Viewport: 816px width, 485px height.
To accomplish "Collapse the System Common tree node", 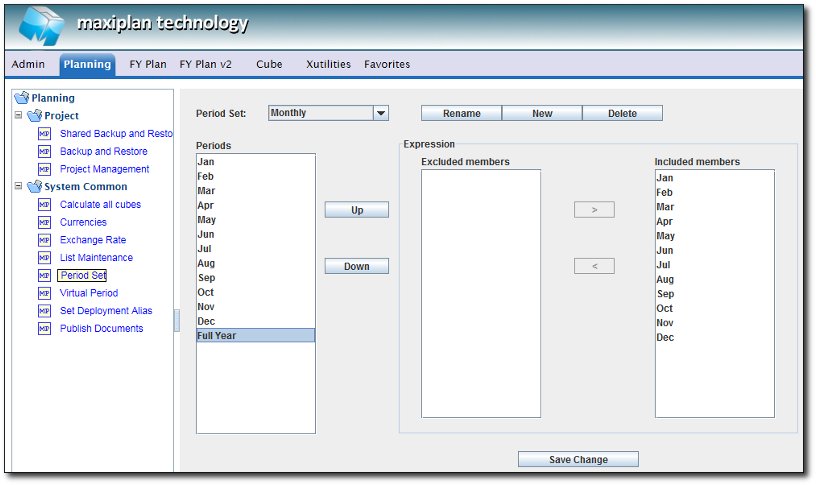I will click(x=18, y=186).
